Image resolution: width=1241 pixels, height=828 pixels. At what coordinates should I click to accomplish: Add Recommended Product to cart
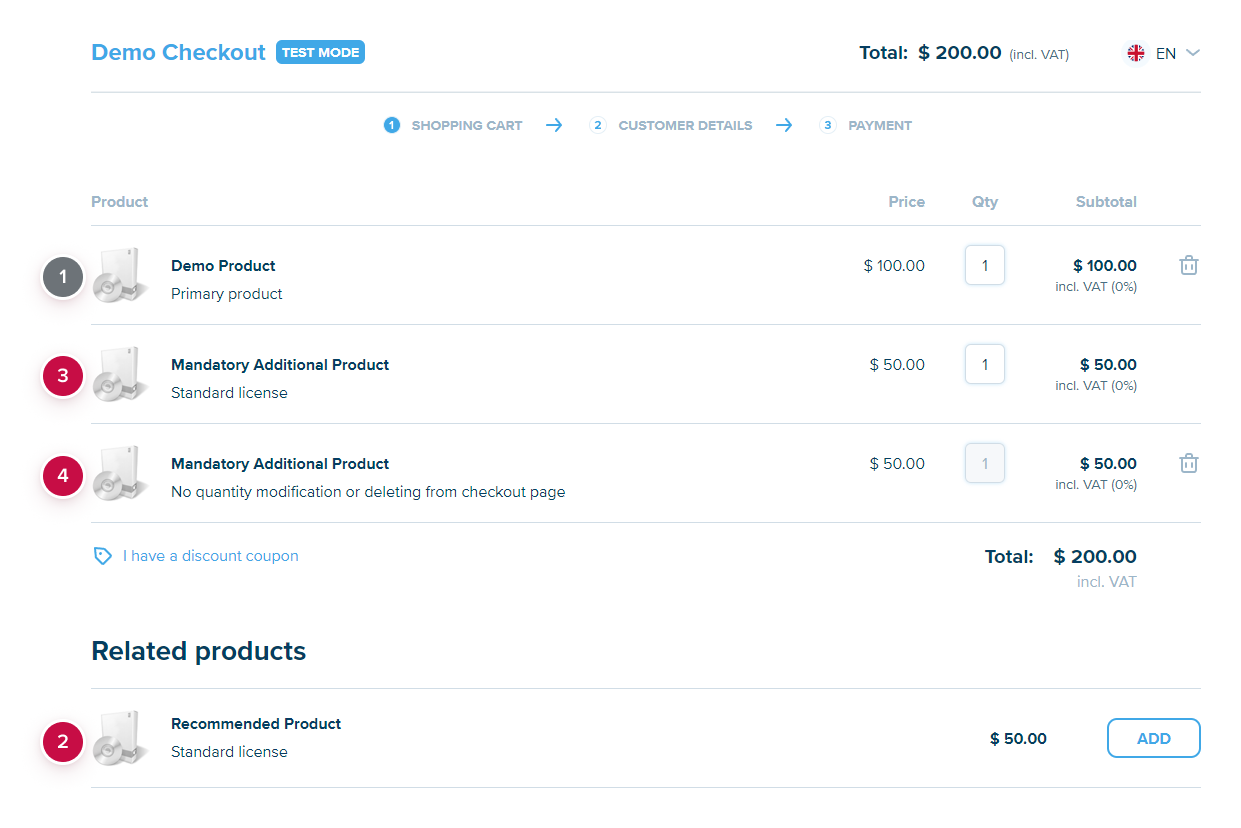(x=1153, y=738)
